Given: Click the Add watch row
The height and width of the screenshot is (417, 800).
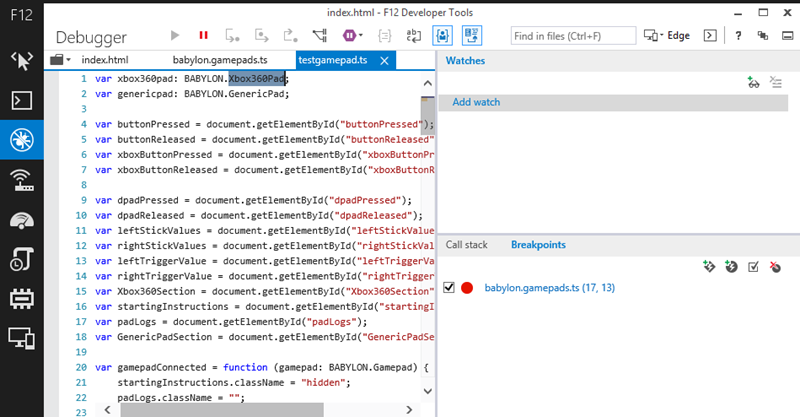Looking at the screenshot, I should (613, 102).
